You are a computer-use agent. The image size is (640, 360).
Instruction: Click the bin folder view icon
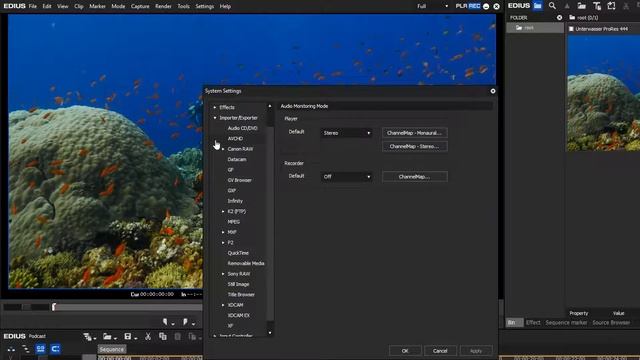pyautogui.click(x=538, y=6)
